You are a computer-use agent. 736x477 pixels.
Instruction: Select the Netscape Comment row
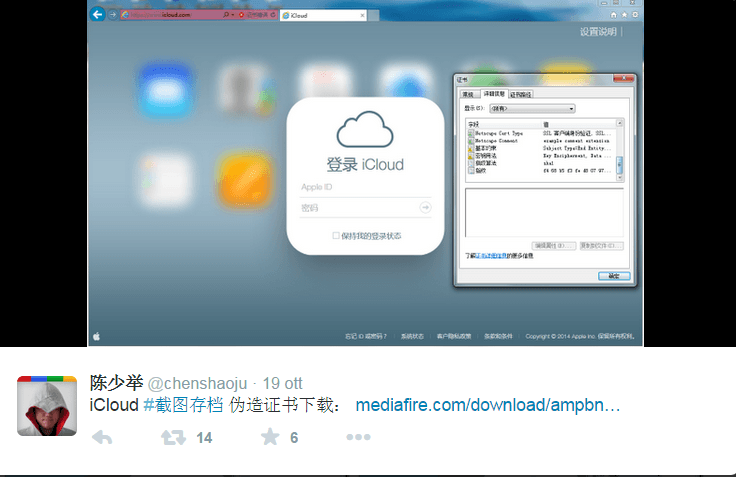pos(541,141)
